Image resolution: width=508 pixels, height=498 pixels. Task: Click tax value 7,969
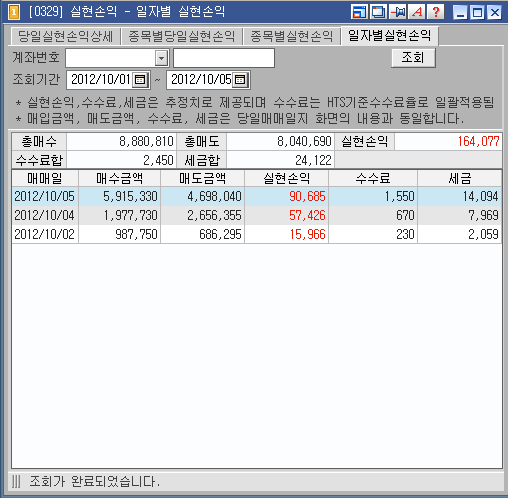coord(483,215)
